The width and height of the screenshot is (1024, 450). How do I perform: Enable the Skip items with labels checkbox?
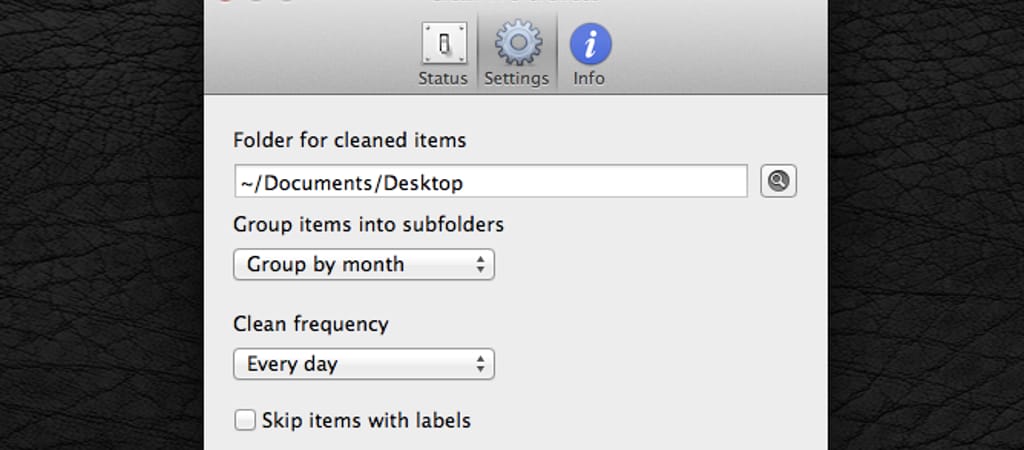(x=245, y=420)
